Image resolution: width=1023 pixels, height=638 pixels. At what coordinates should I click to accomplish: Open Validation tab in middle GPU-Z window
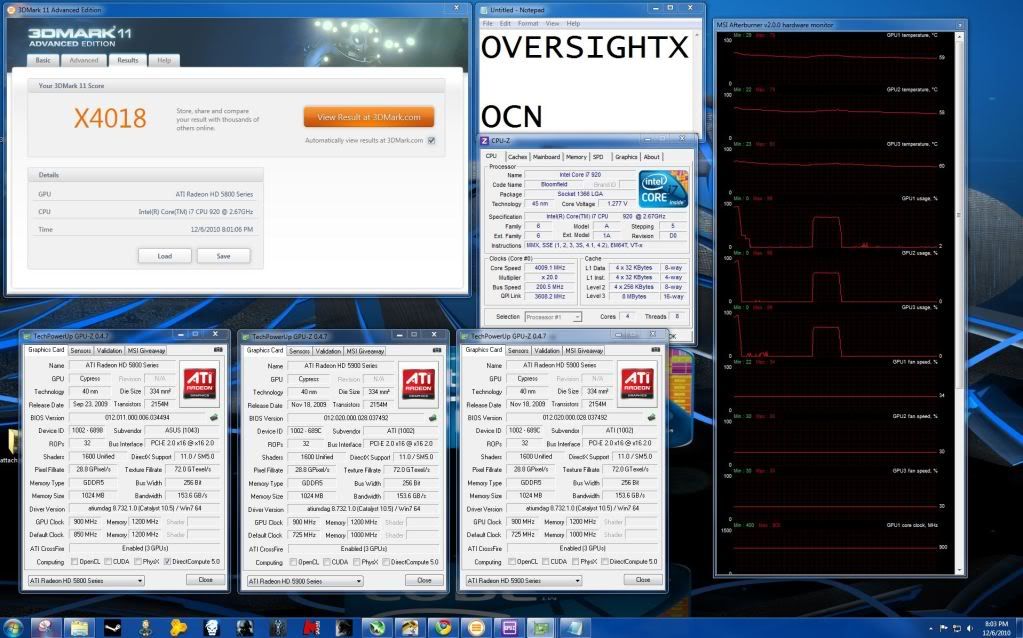[x=328, y=351]
